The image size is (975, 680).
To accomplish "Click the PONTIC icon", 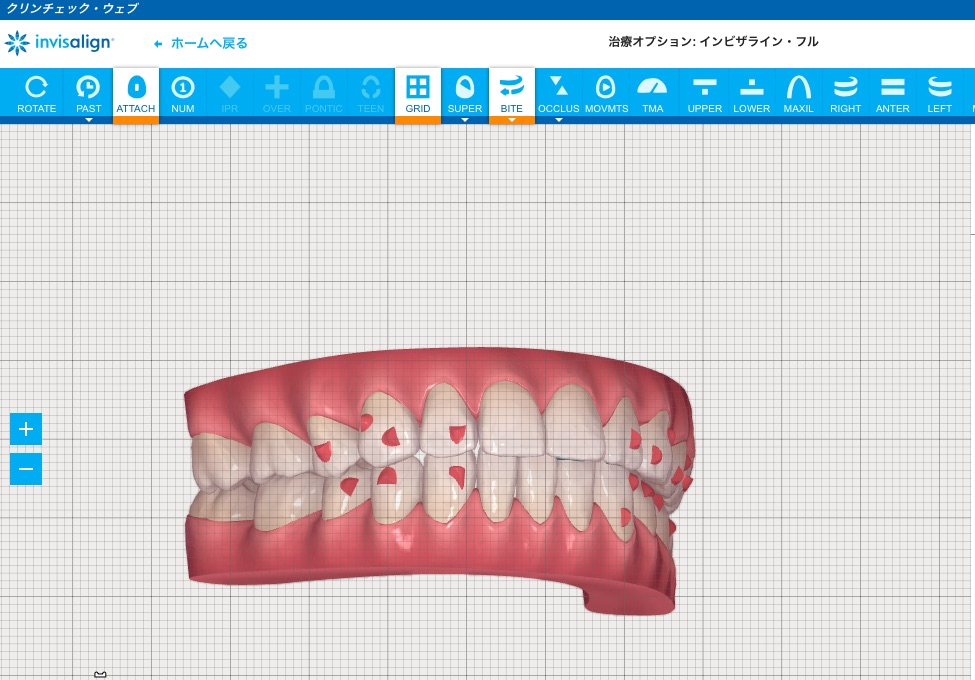I will pos(323,93).
